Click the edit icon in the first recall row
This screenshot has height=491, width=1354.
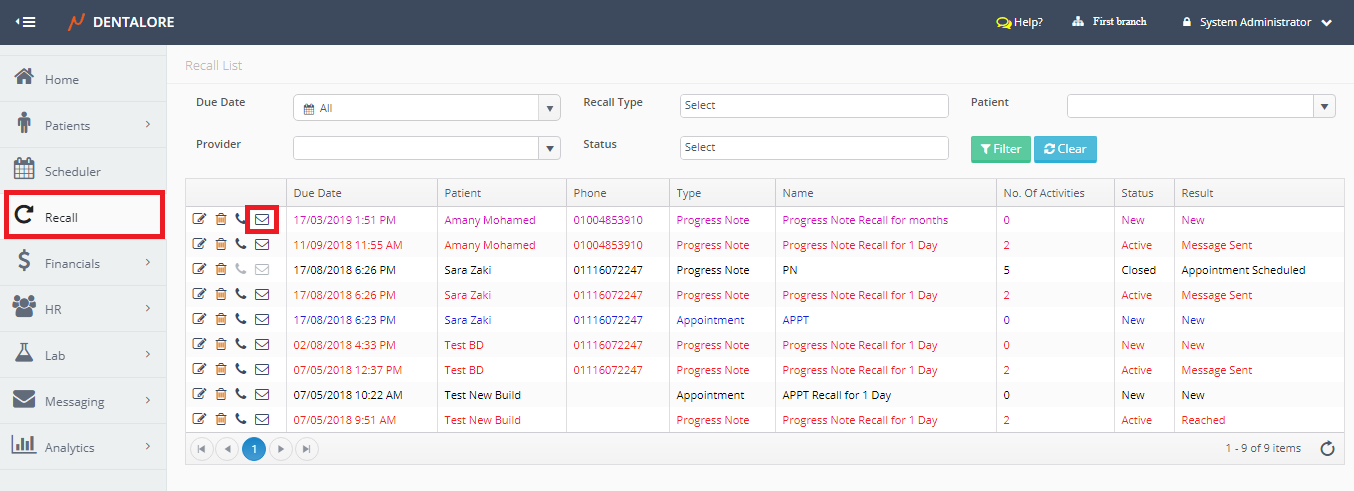[x=198, y=220]
